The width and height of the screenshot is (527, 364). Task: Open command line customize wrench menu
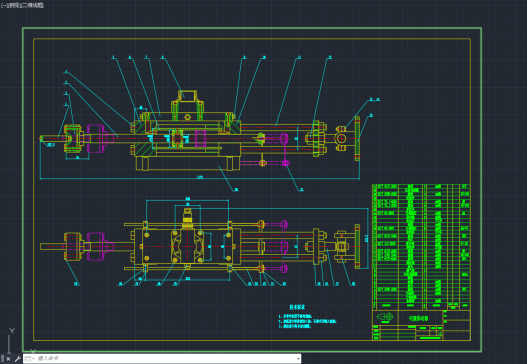pyautogui.click(x=17, y=359)
